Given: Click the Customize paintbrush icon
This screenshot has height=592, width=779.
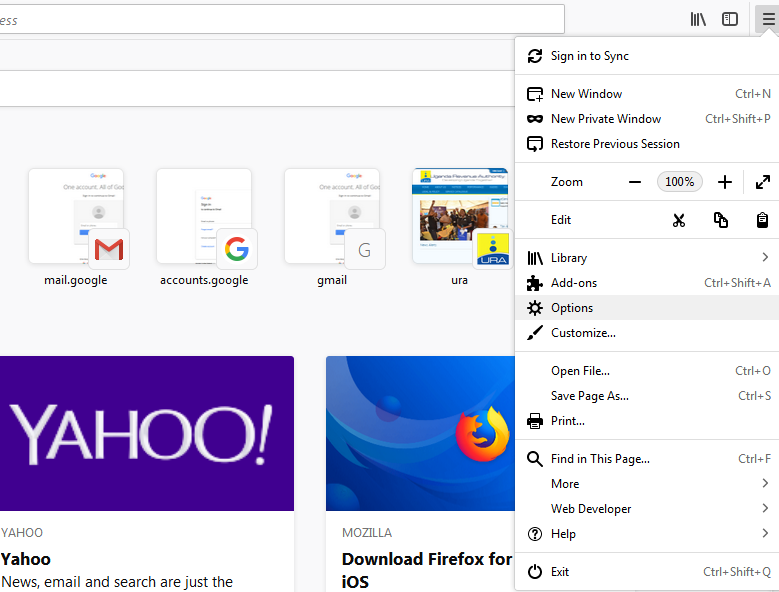Looking at the screenshot, I should (x=535, y=333).
